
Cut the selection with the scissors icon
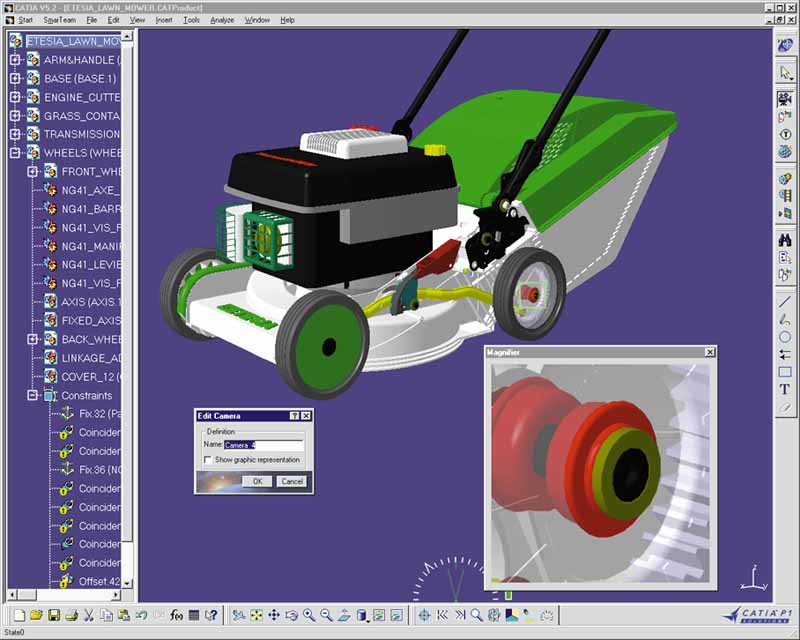tap(89, 615)
